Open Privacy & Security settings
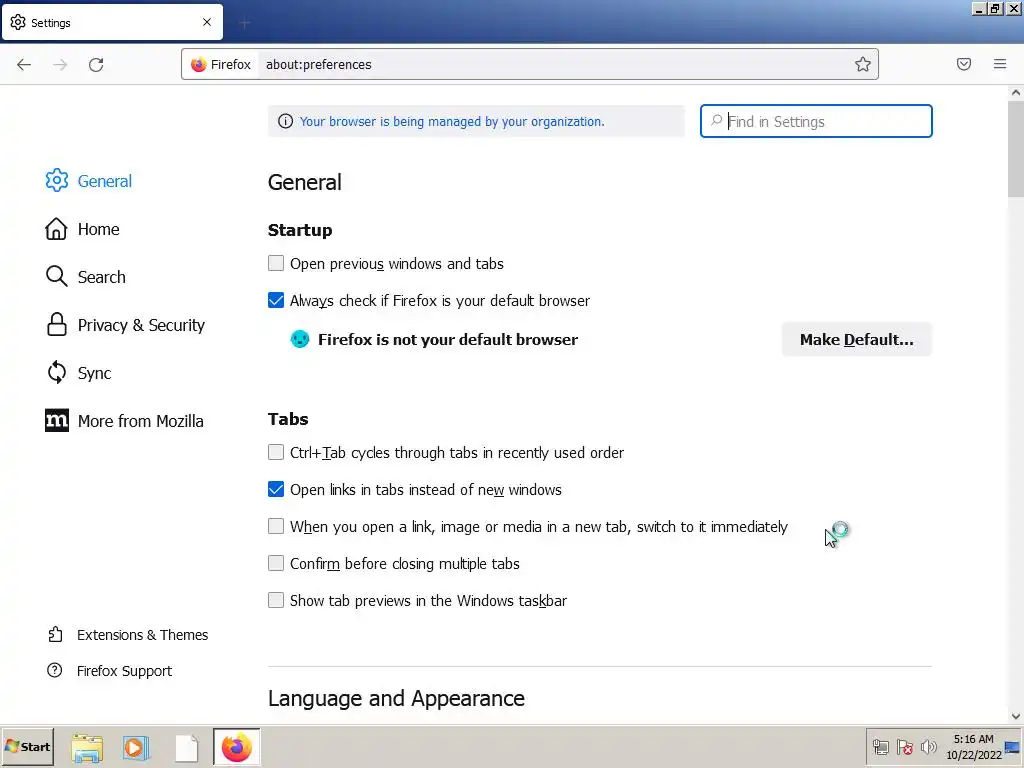This screenshot has height=768, width=1024. [x=125, y=325]
